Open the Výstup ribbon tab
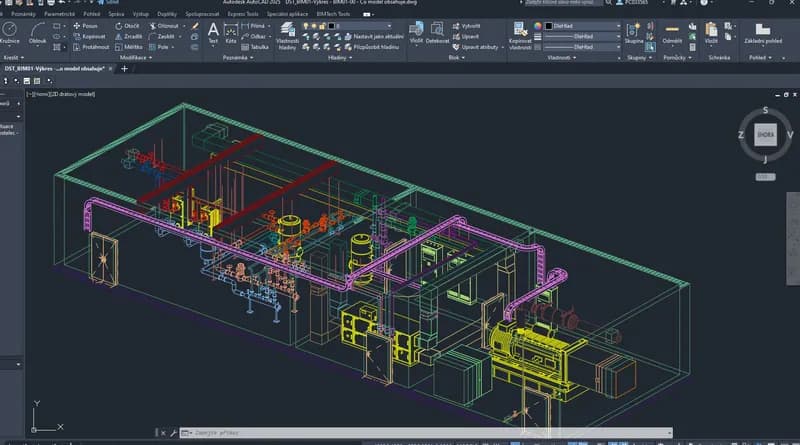The width and height of the screenshot is (800, 445). point(141,14)
